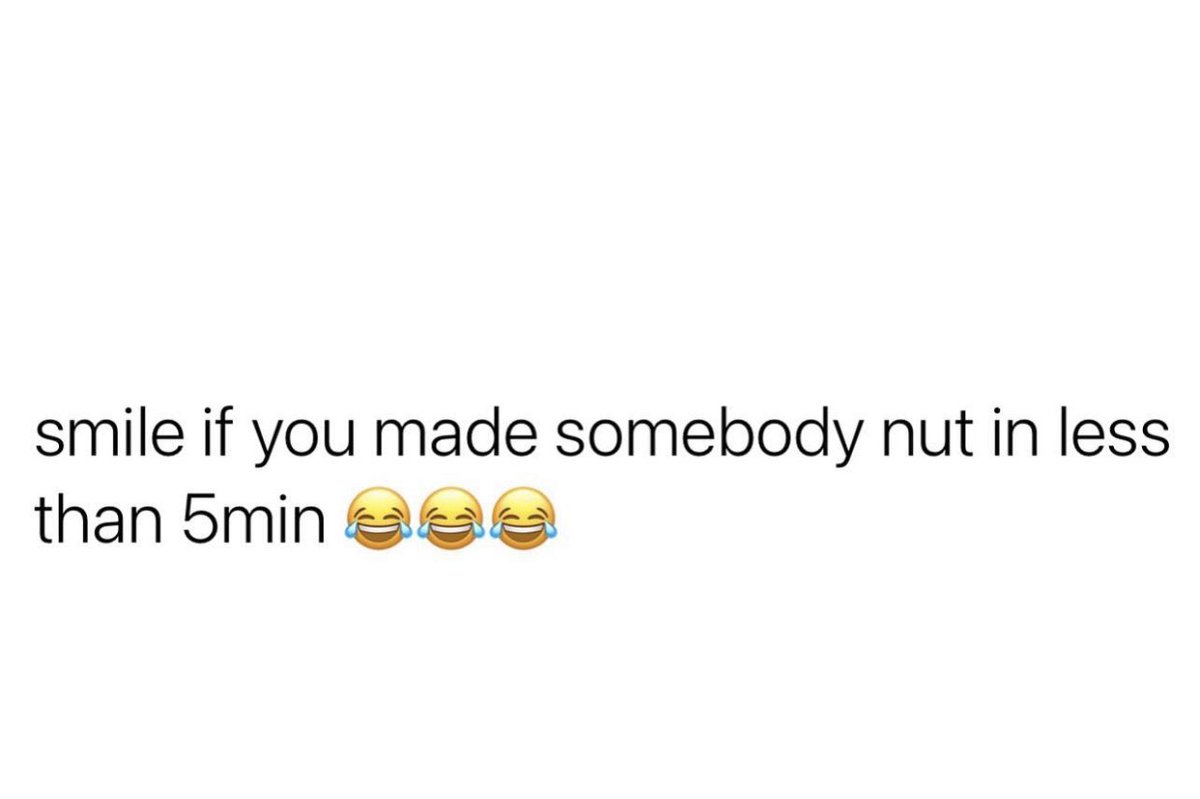Click the blank white area above the text
Screen dimensions: 1200x799
(600, 200)
